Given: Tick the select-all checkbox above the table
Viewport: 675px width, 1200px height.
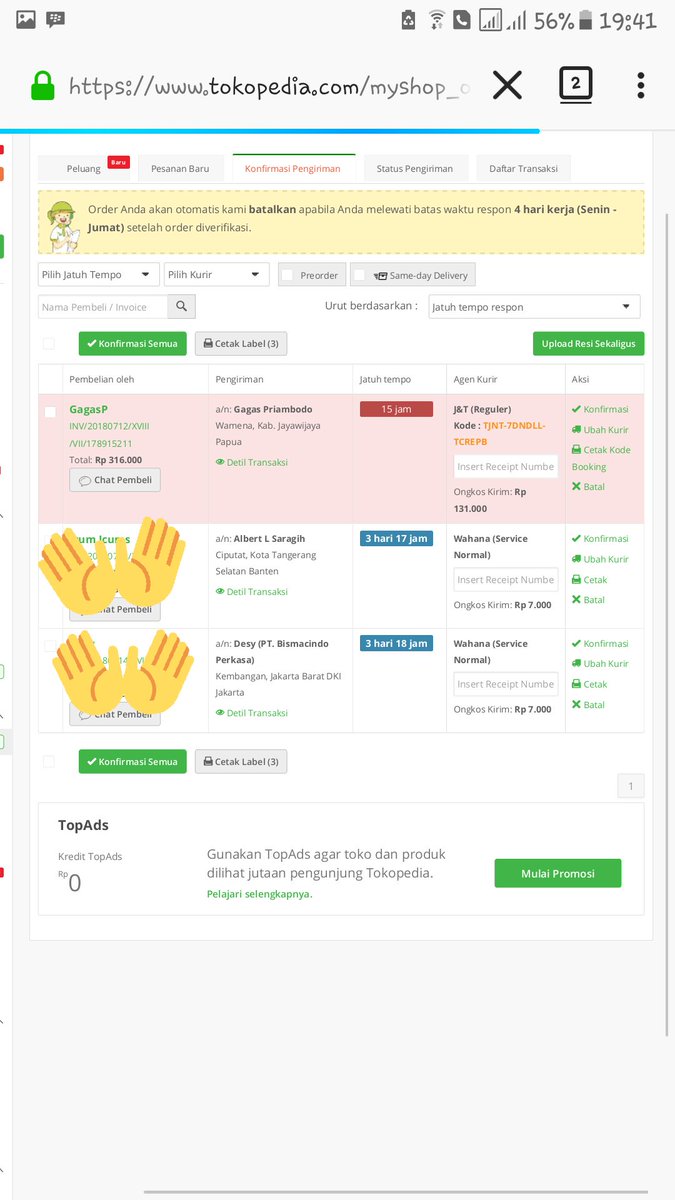Looking at the screenshot, I should pos(48,344).
